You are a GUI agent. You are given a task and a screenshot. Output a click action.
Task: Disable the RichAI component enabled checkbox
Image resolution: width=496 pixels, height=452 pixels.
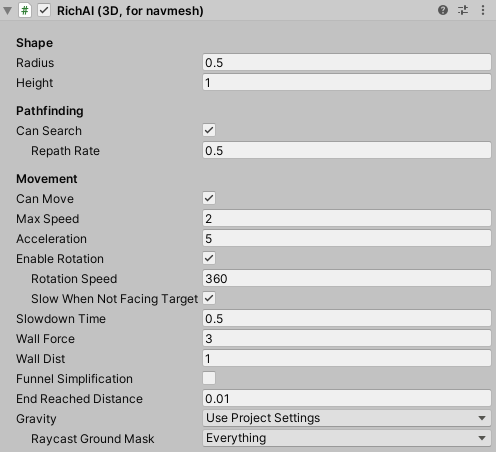[44, 10]
